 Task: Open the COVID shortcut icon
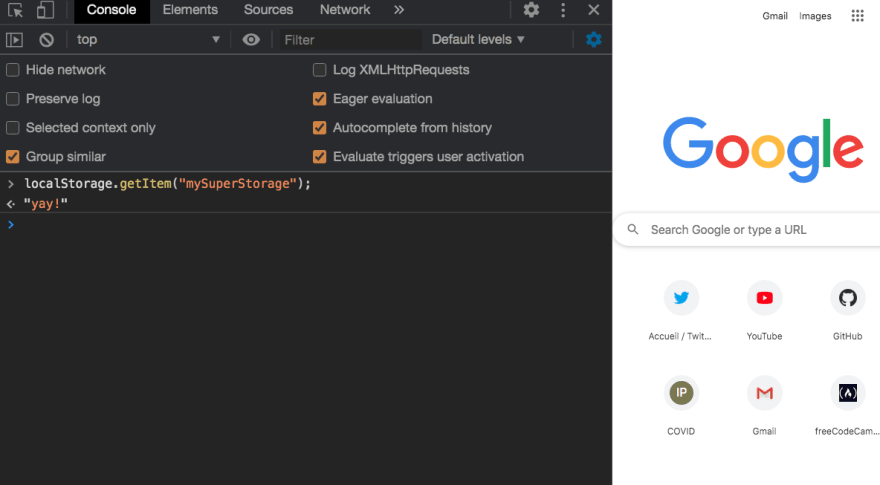(x=681, y=392)
